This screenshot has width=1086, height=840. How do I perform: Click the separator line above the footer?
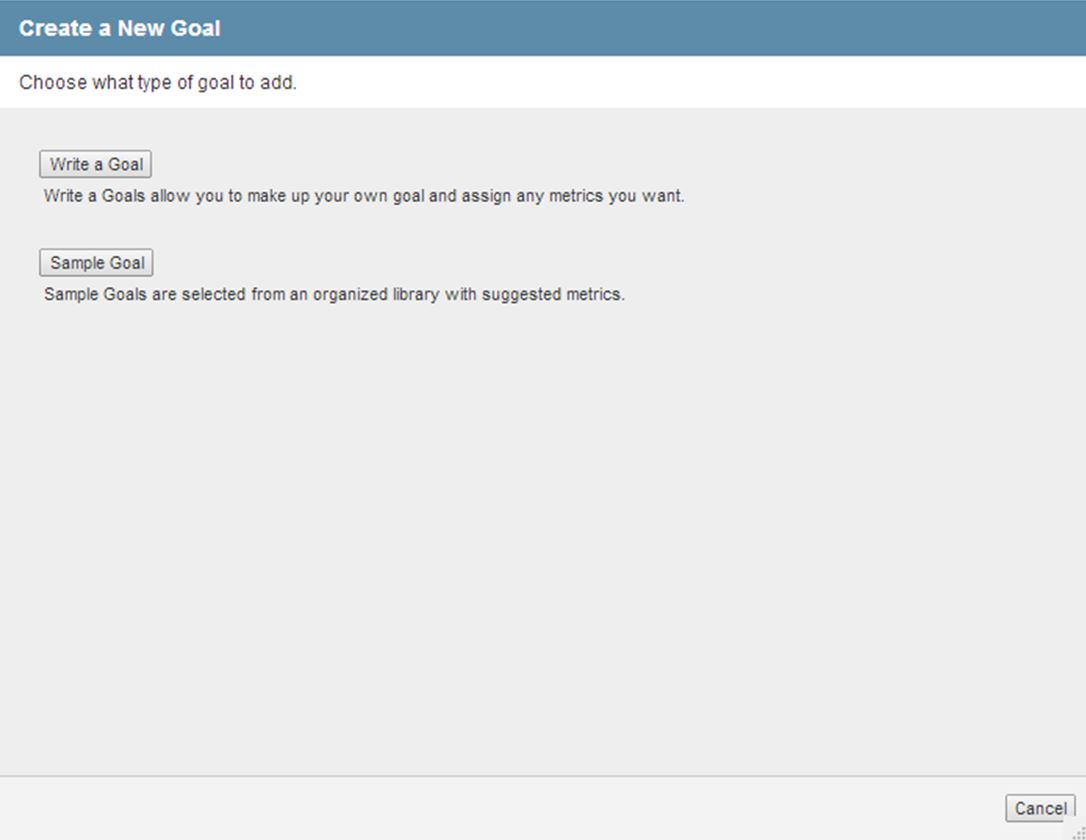tap(540, 776)
